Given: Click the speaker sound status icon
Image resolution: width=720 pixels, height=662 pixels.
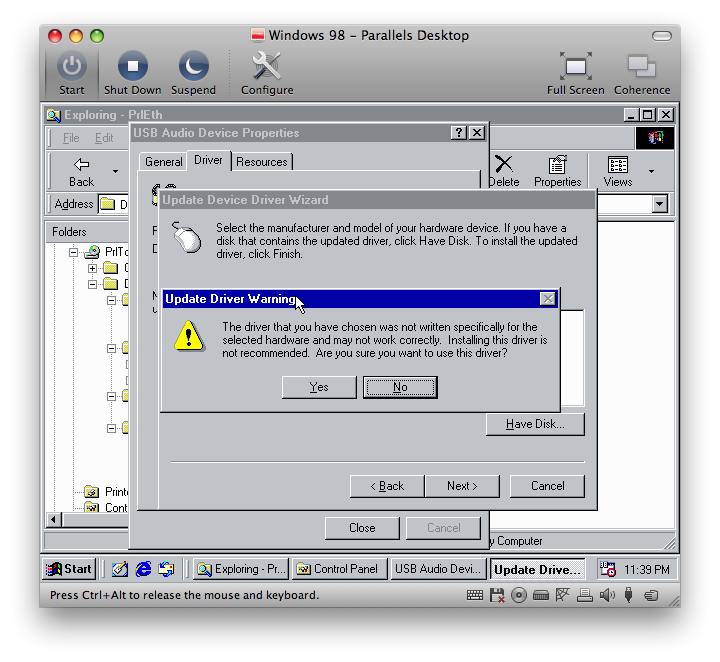Looking at the screenshot, I should [607, 595].
